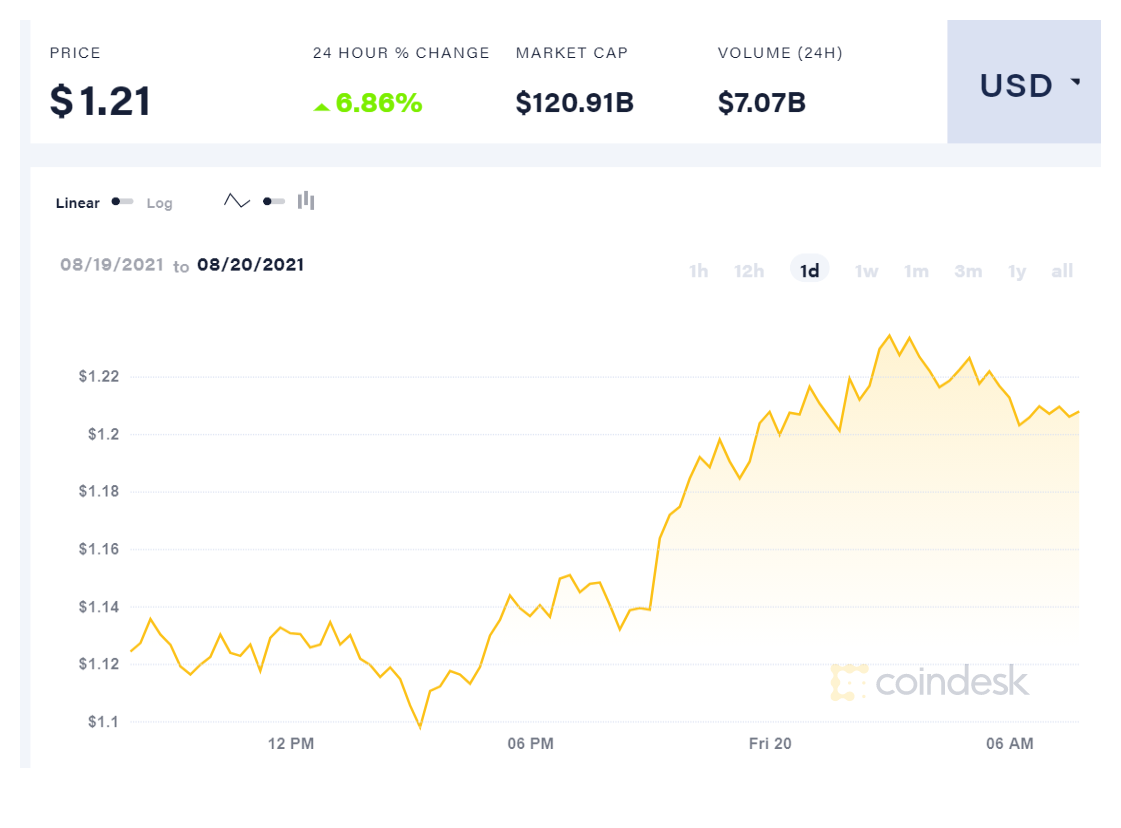Click the start date 08/19/2021
This screenshot has width=1121, height=828.
[x=112, y=265]
